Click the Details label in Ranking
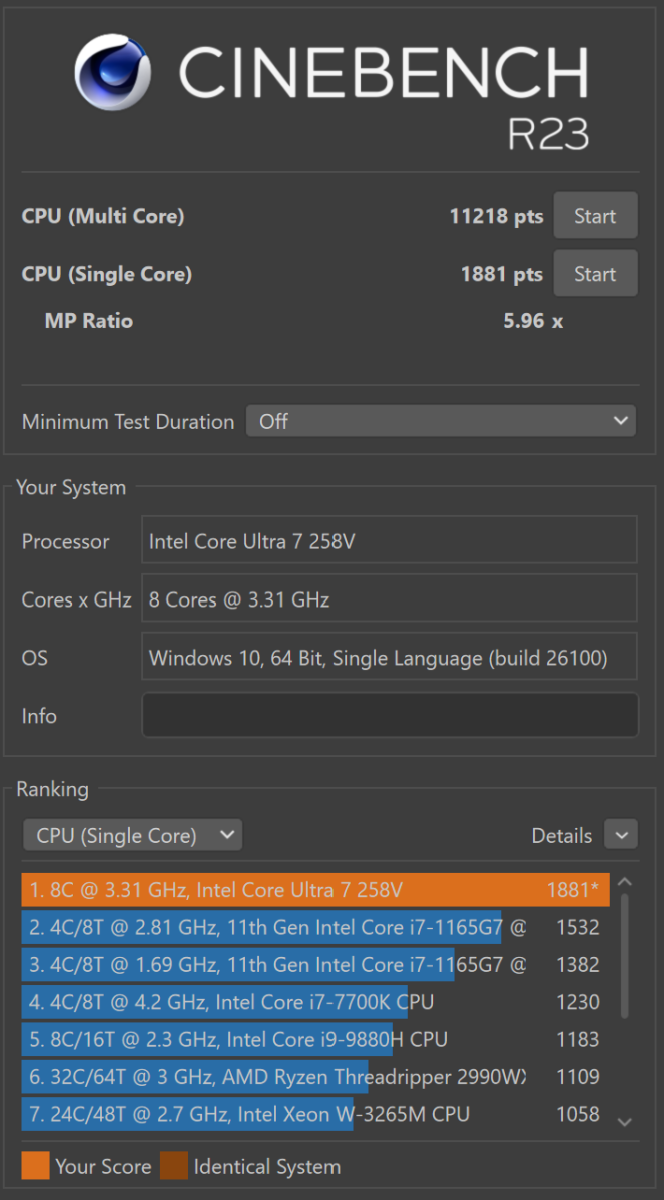The image size is (664, 1200). (x=562, y=835)
